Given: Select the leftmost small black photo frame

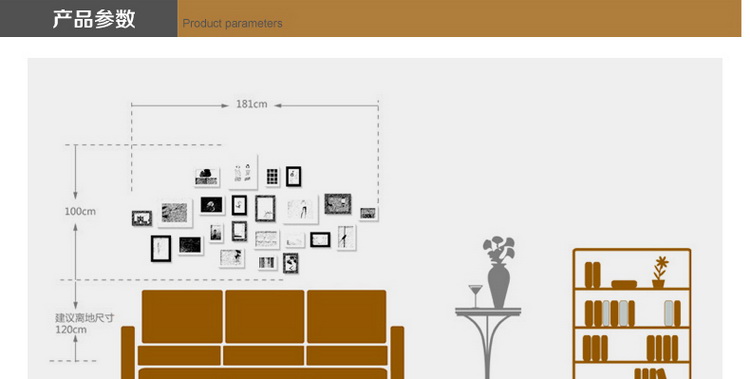Looking at the screenshot, I should click(x=142, y=219).
